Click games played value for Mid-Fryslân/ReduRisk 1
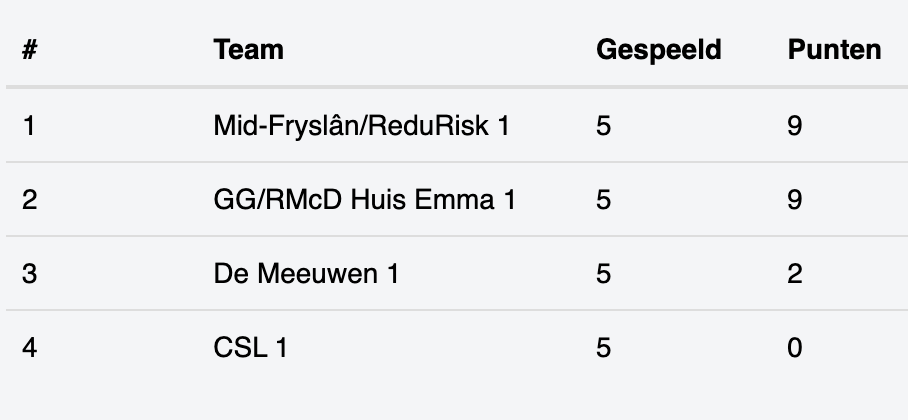 603,126
